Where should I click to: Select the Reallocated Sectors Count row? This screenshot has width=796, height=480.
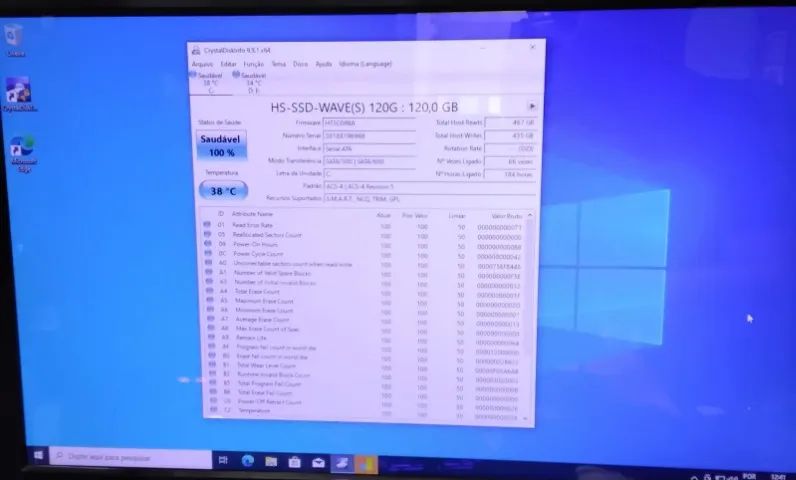363,235
